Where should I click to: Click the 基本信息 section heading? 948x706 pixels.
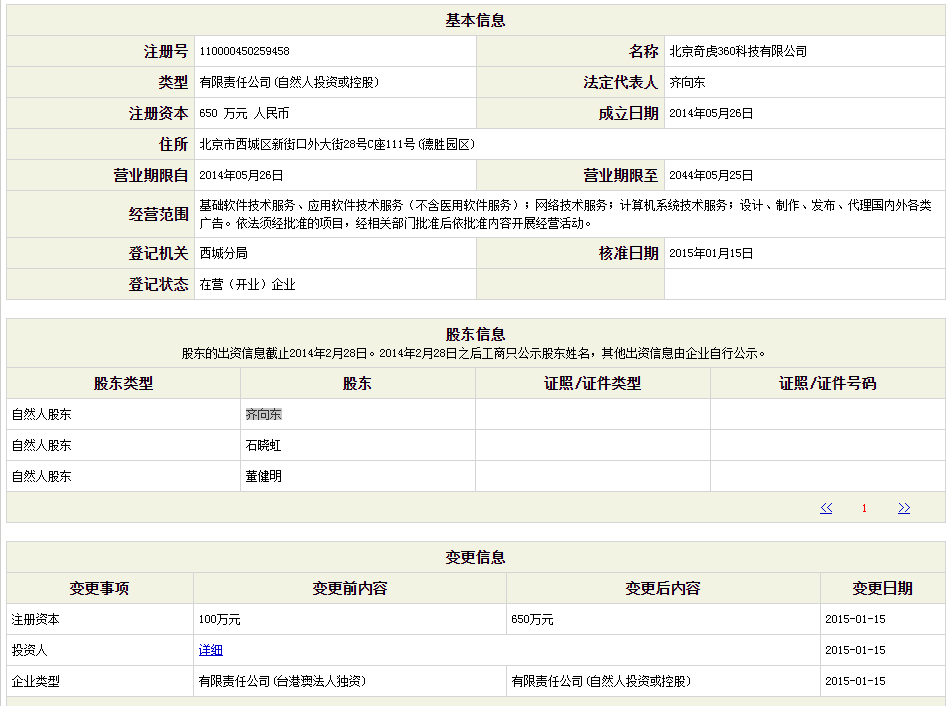[475, 21]
